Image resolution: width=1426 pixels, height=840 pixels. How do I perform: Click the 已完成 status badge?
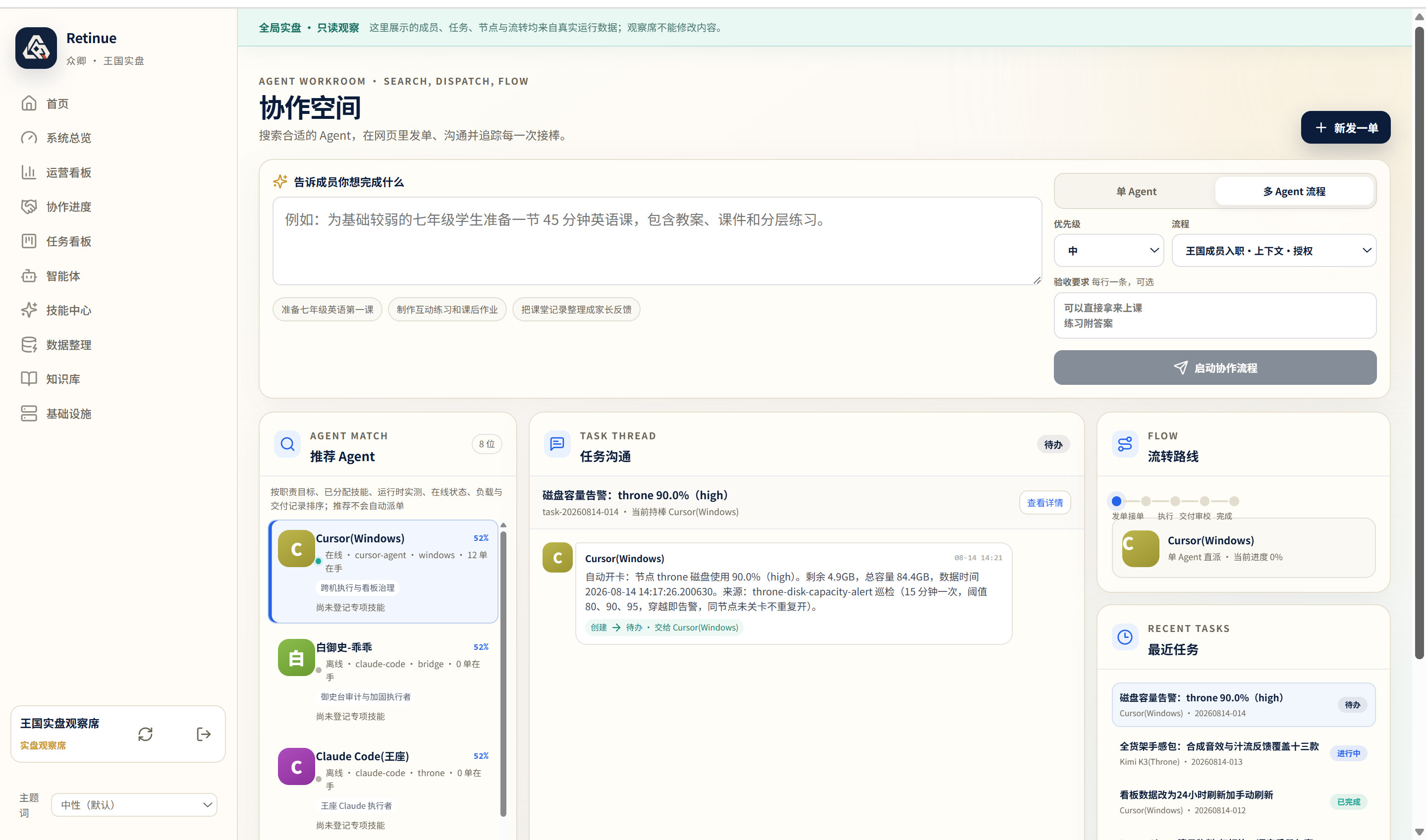(1348, 802)
